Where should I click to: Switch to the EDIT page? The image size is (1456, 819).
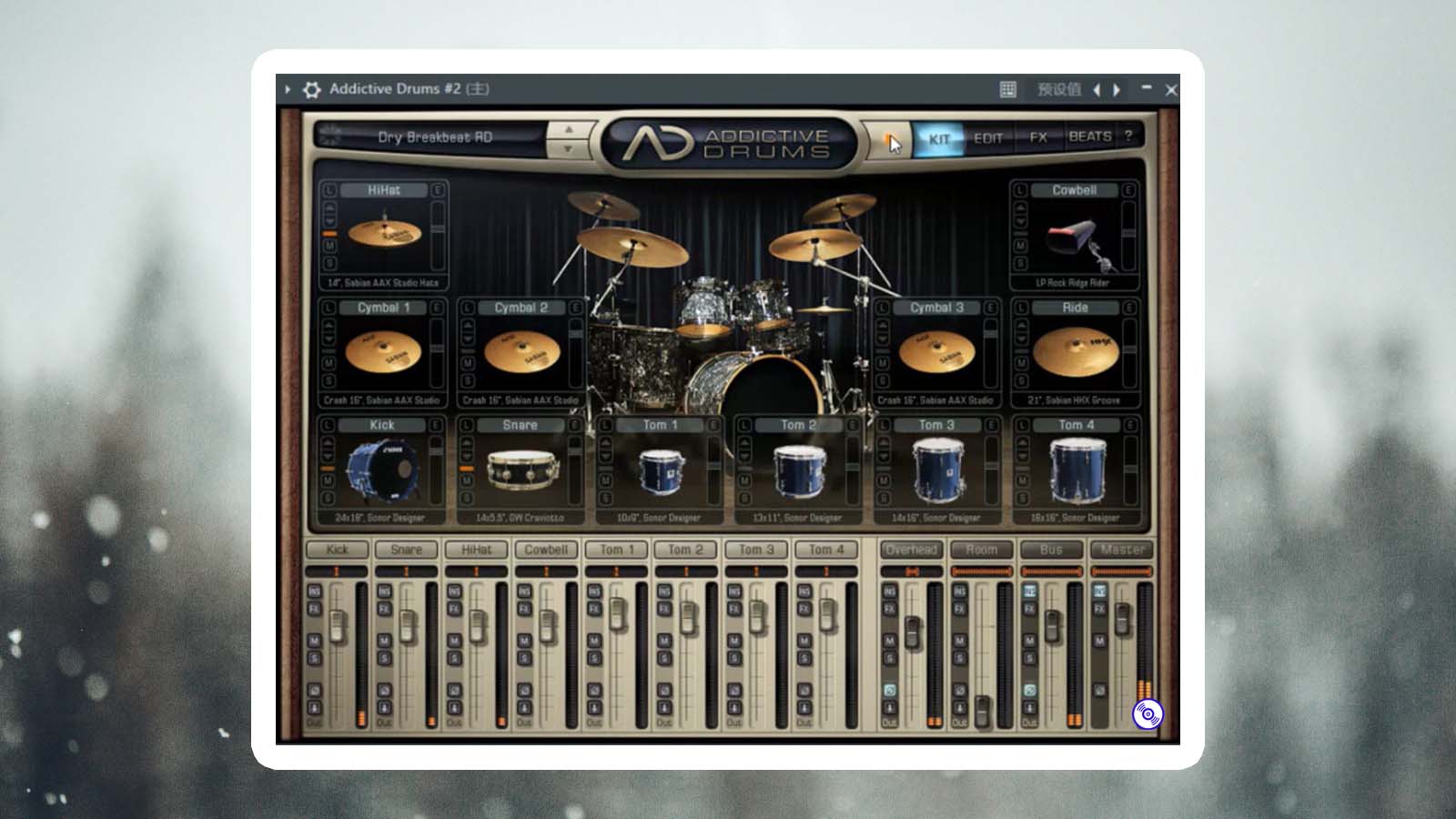988,139
